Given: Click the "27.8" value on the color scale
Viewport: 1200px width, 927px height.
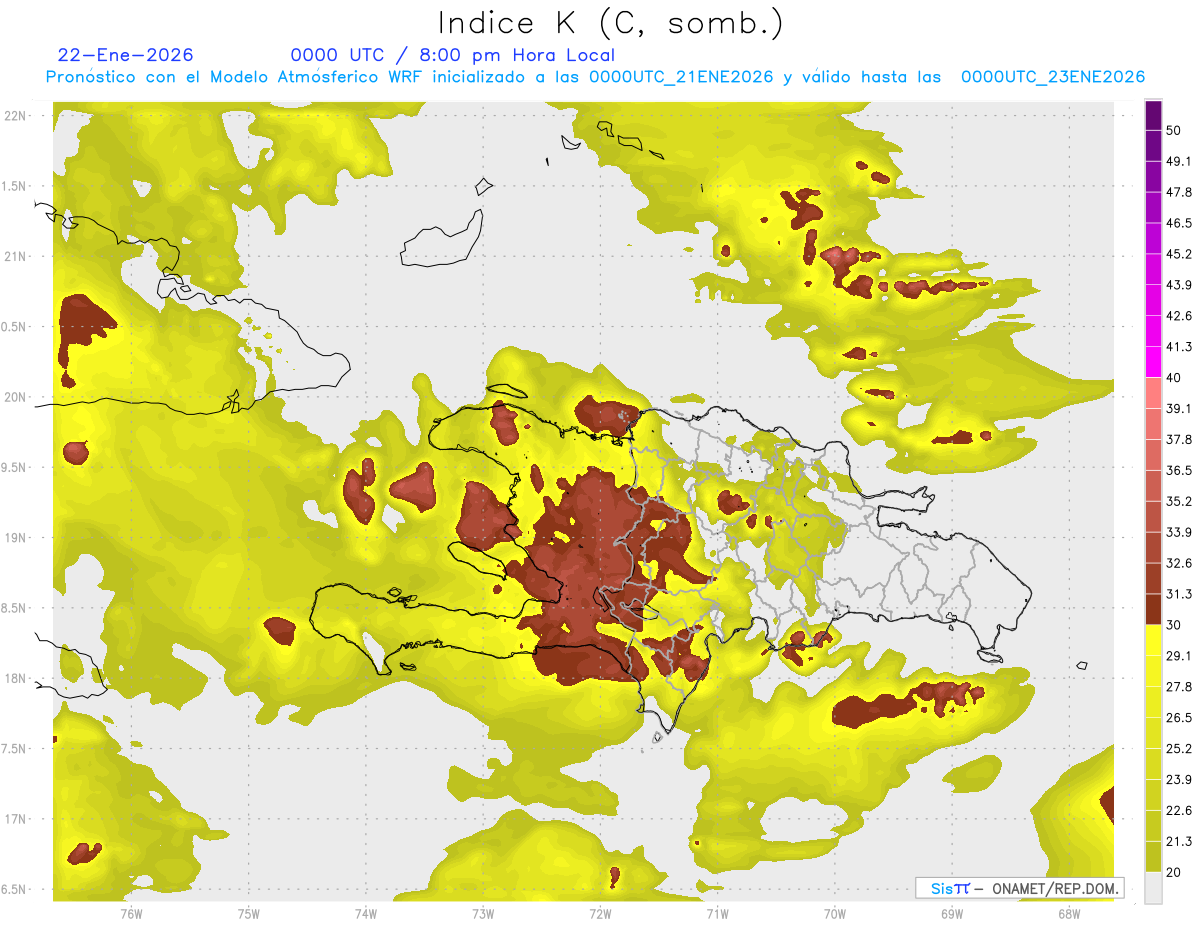Looking at the screenshot, I should 1178,687.
